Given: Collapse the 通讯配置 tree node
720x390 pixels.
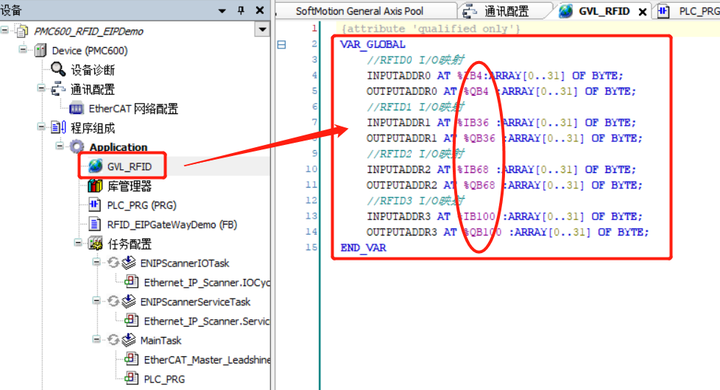Looking at the screenshot, I should click(41, 88).
